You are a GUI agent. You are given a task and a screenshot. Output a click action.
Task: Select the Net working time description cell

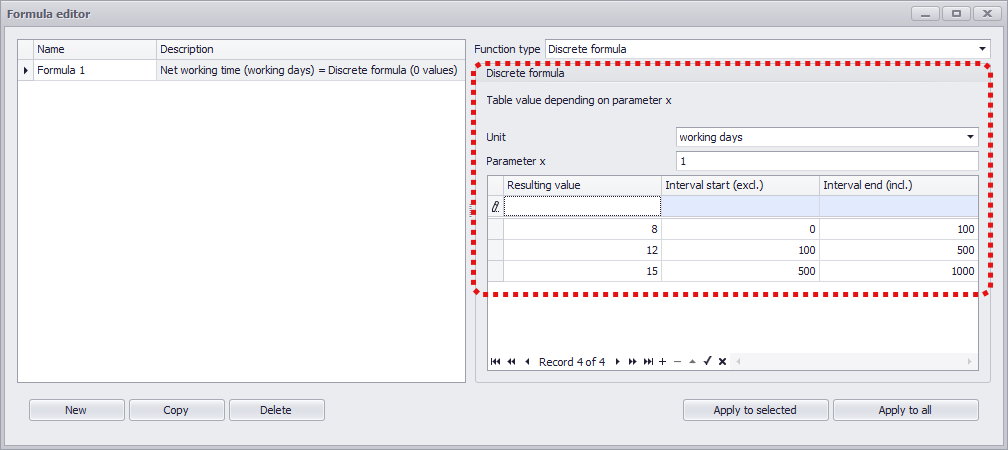310,70
